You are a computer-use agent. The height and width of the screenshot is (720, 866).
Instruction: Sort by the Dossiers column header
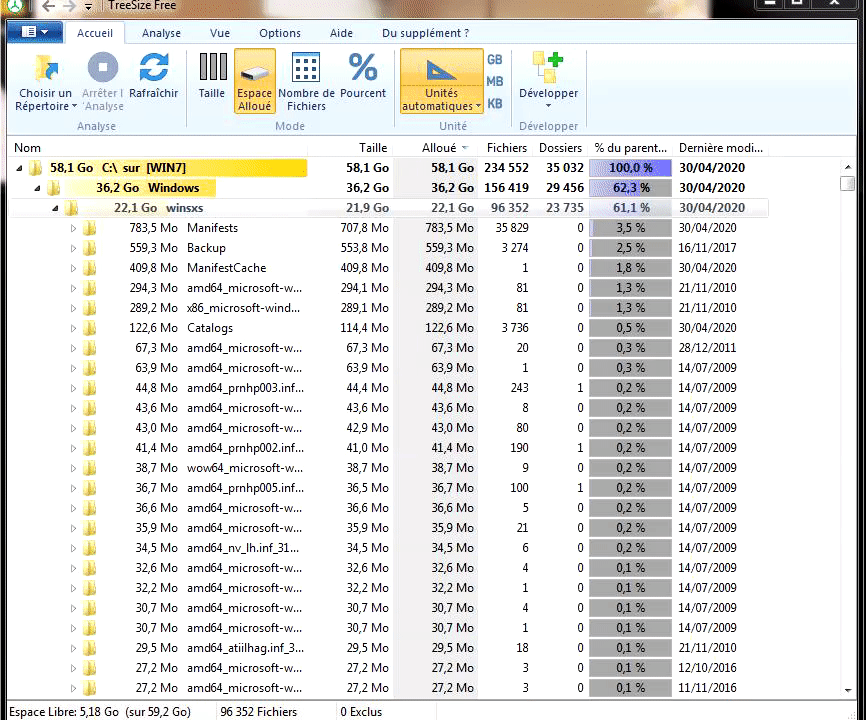point(560,148)
